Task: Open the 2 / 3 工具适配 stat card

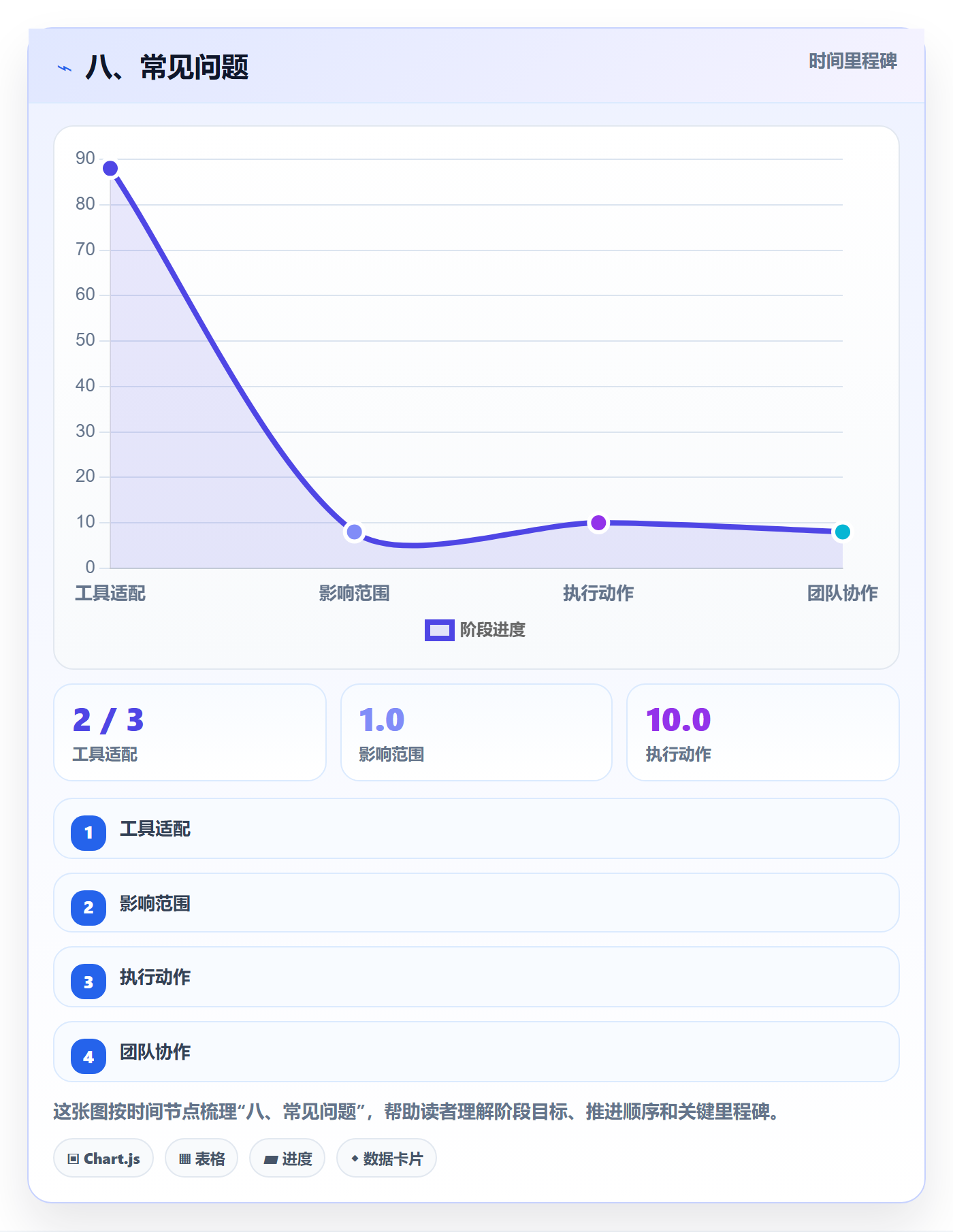Action: pos(190,732)
